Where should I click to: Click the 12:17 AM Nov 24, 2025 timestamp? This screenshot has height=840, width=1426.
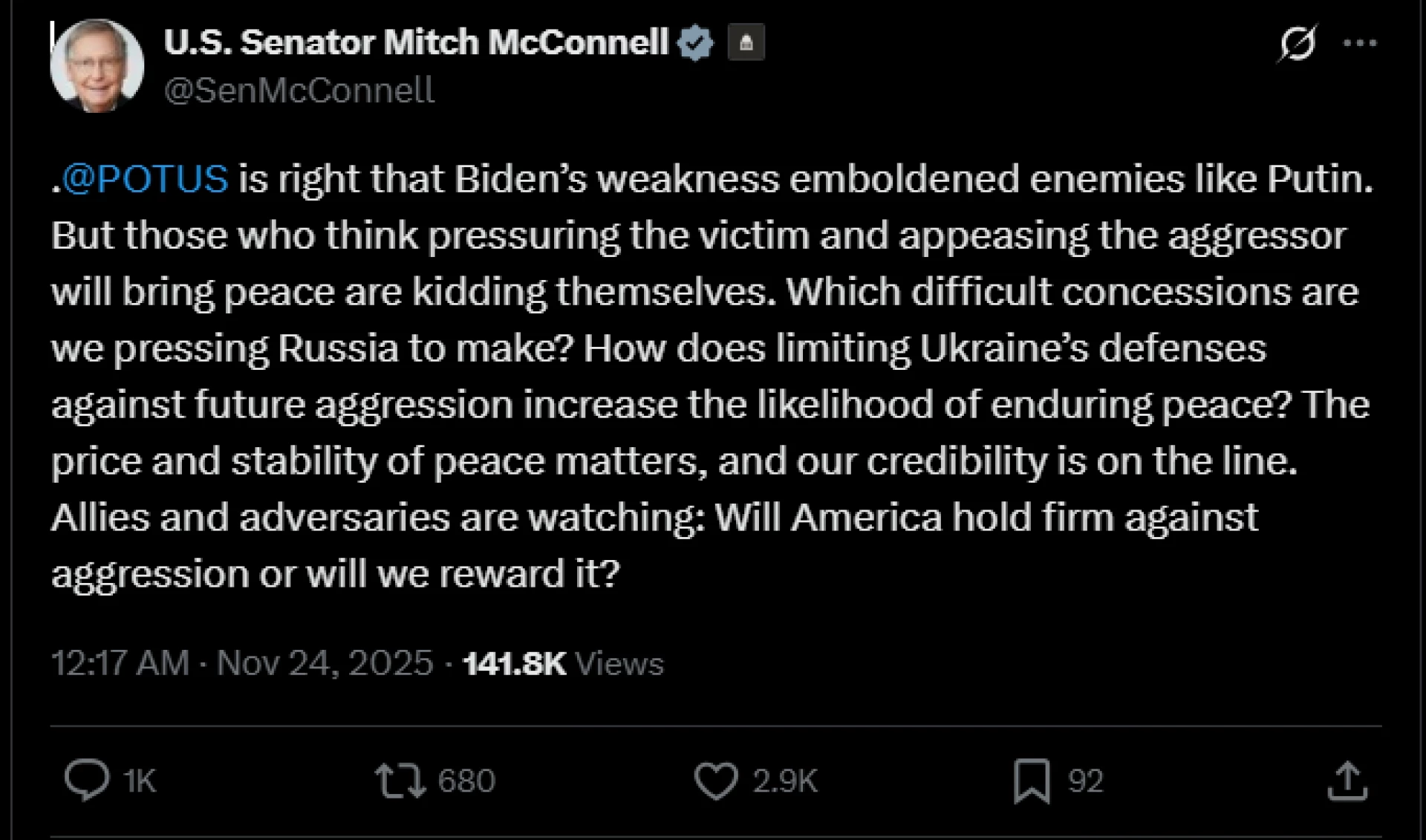pos(241,662)
